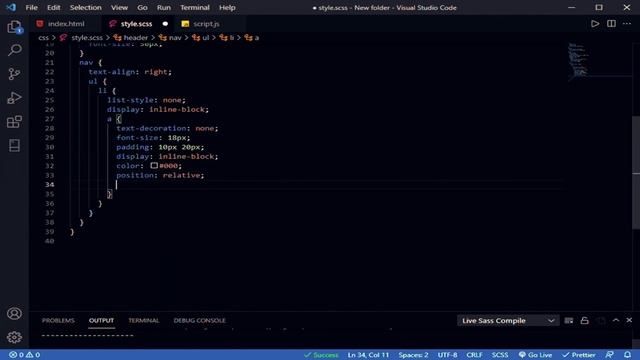Open the Go menu
Screen dimensions: 640x360
coord(142,7)
